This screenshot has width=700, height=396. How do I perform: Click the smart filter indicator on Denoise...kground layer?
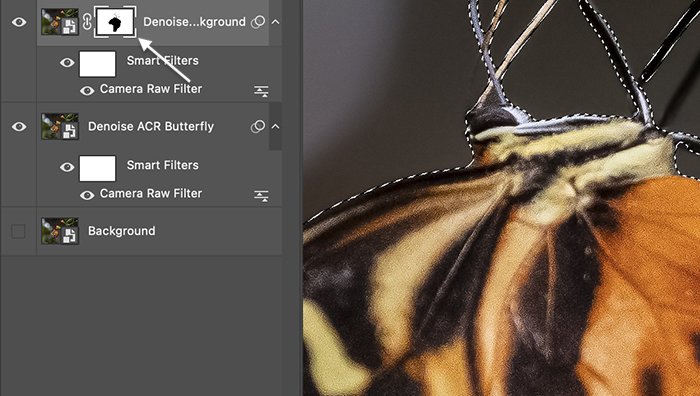click(x=258, y=22)
